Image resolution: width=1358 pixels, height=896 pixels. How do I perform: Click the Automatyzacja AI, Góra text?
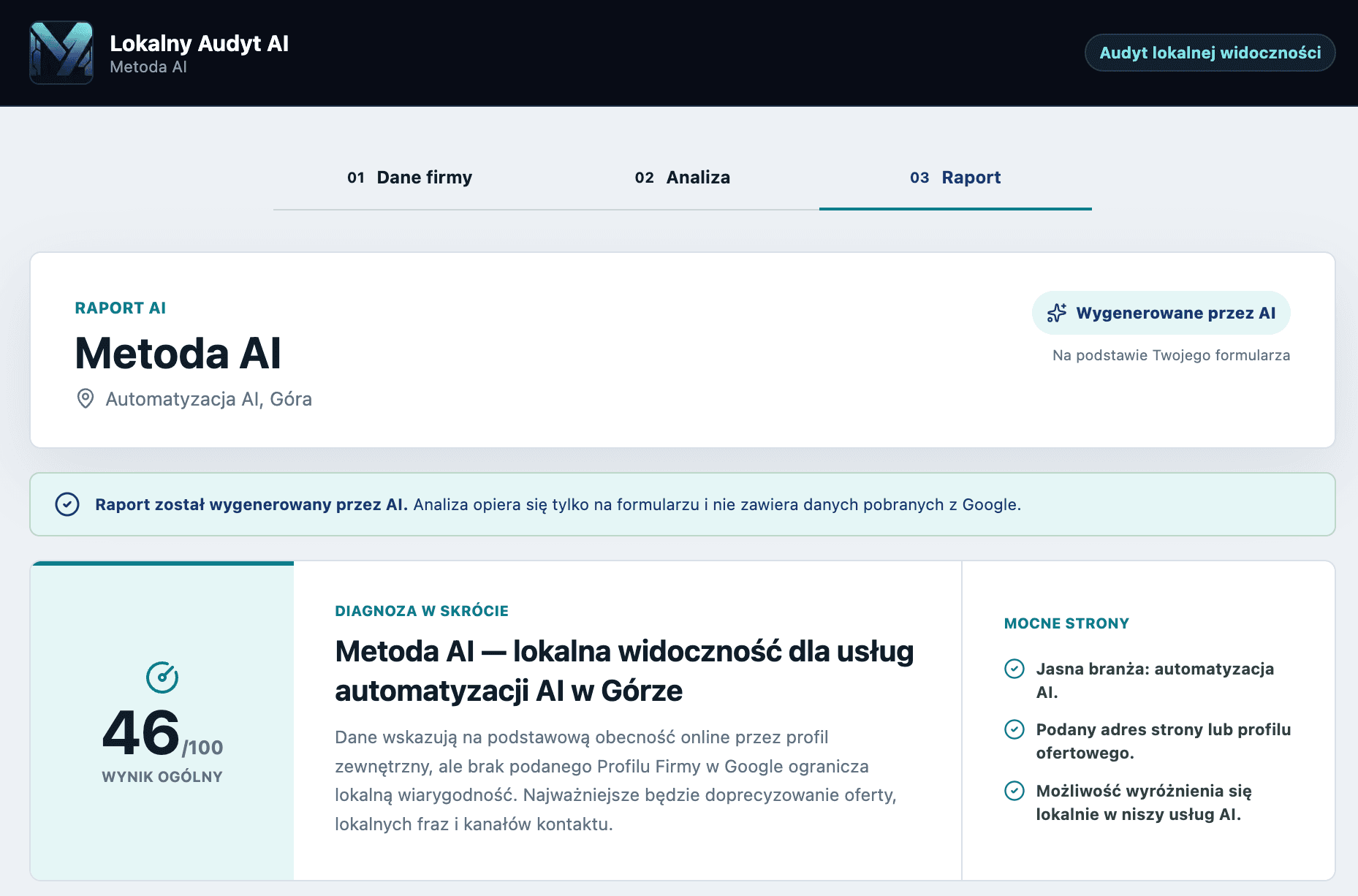pos(209,399)
